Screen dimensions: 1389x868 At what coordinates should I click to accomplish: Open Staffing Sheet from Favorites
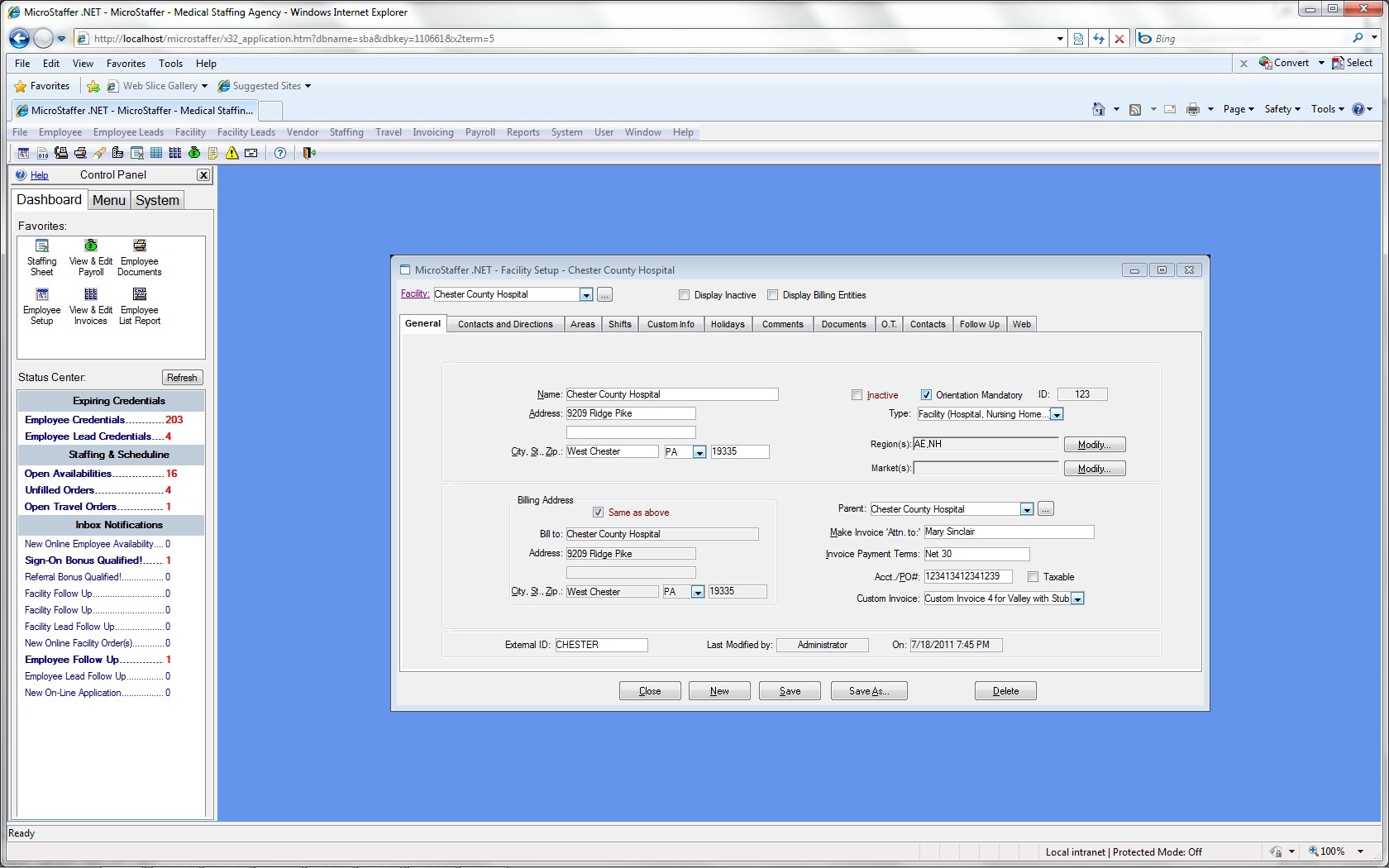click(41, 256)
